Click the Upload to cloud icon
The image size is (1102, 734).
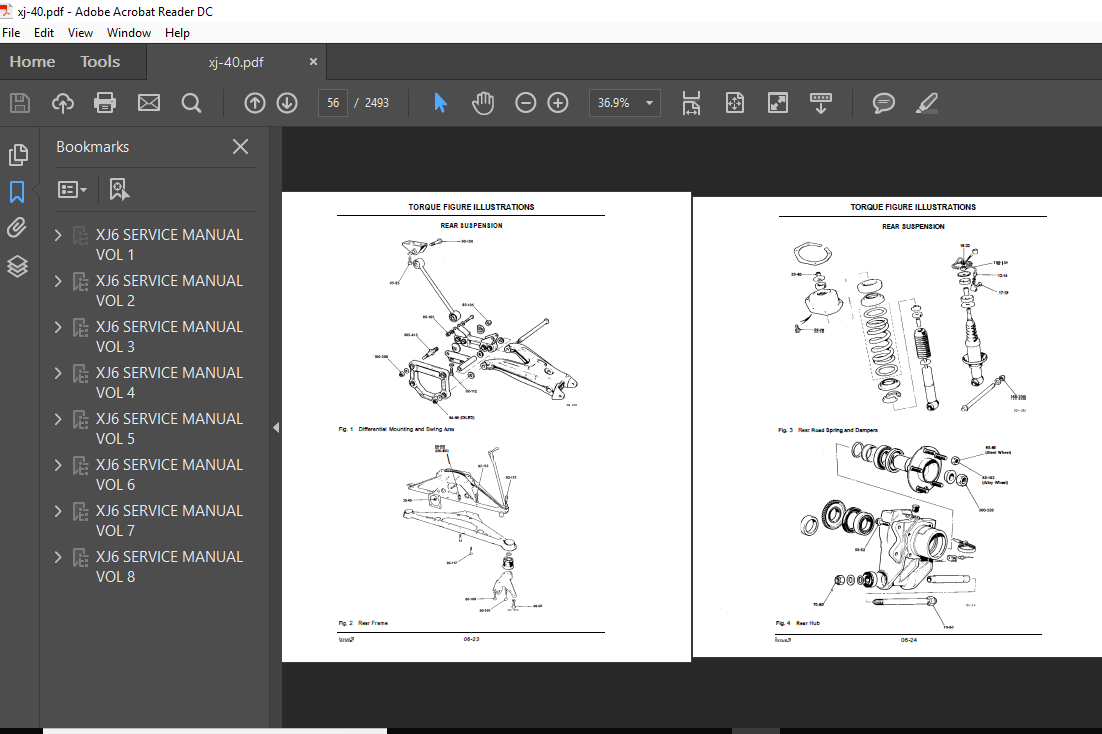pos(62,103)
